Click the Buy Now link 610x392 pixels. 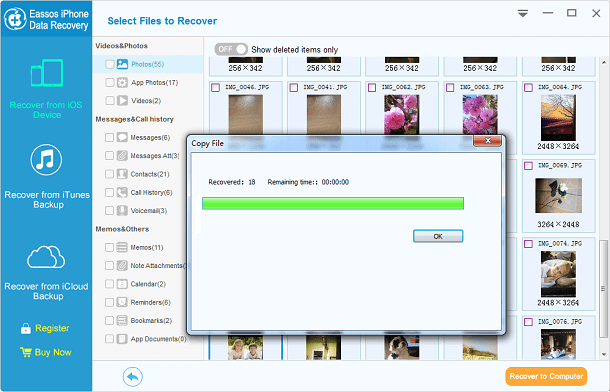[x=53, y=352]
